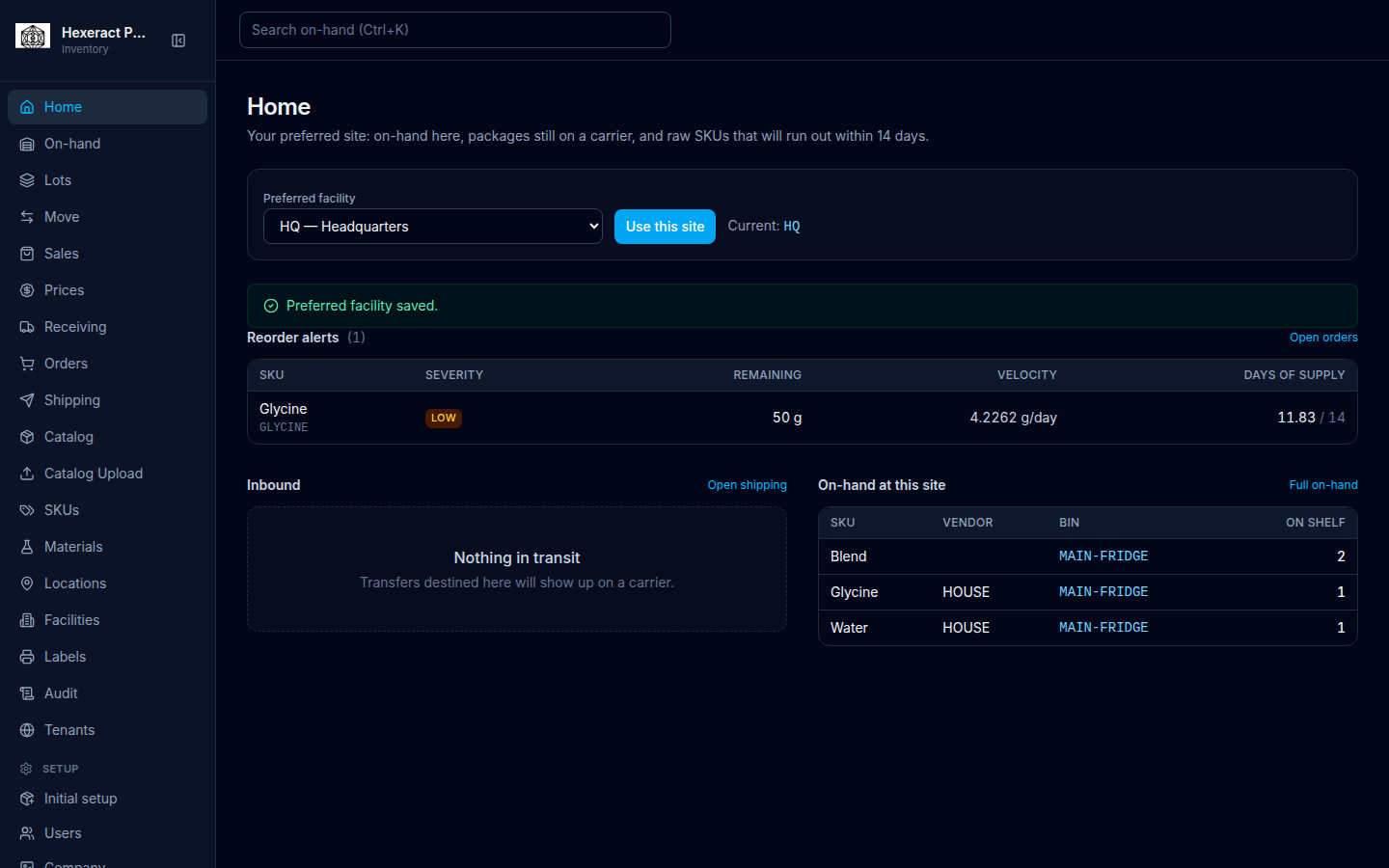Open the Tenants page label
Viewport: 1389px width, 868px height.
coord(69,730)
